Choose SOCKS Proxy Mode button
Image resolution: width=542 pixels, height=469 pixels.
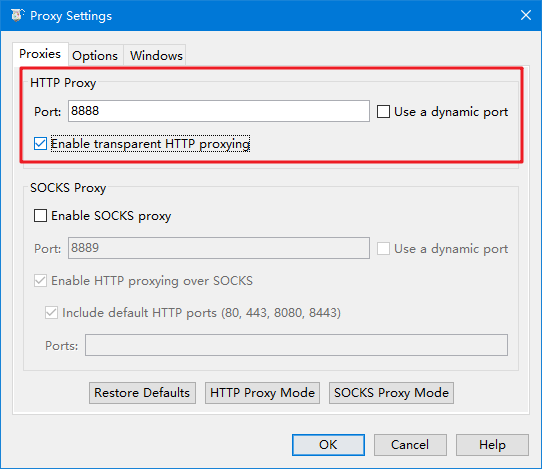tap(391, 393)
